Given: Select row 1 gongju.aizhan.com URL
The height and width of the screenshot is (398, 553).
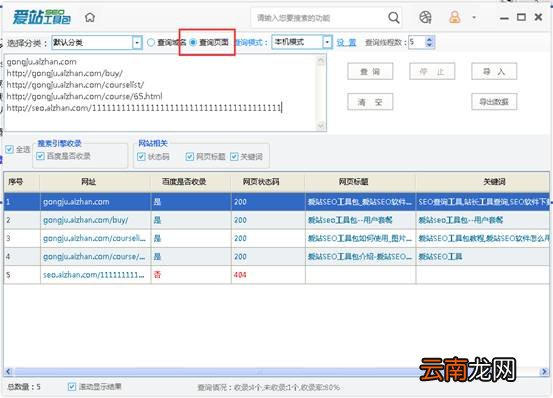Looking at the screenshot, I should coord(76,202).
